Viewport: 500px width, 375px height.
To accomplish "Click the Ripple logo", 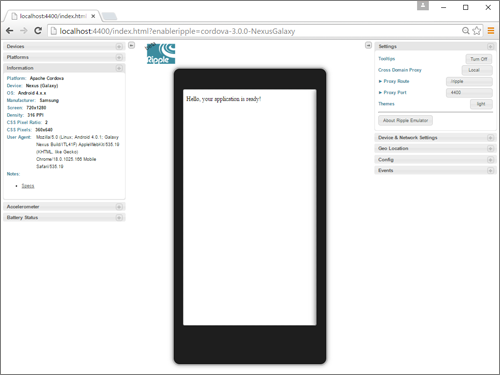I will (161, 53).
